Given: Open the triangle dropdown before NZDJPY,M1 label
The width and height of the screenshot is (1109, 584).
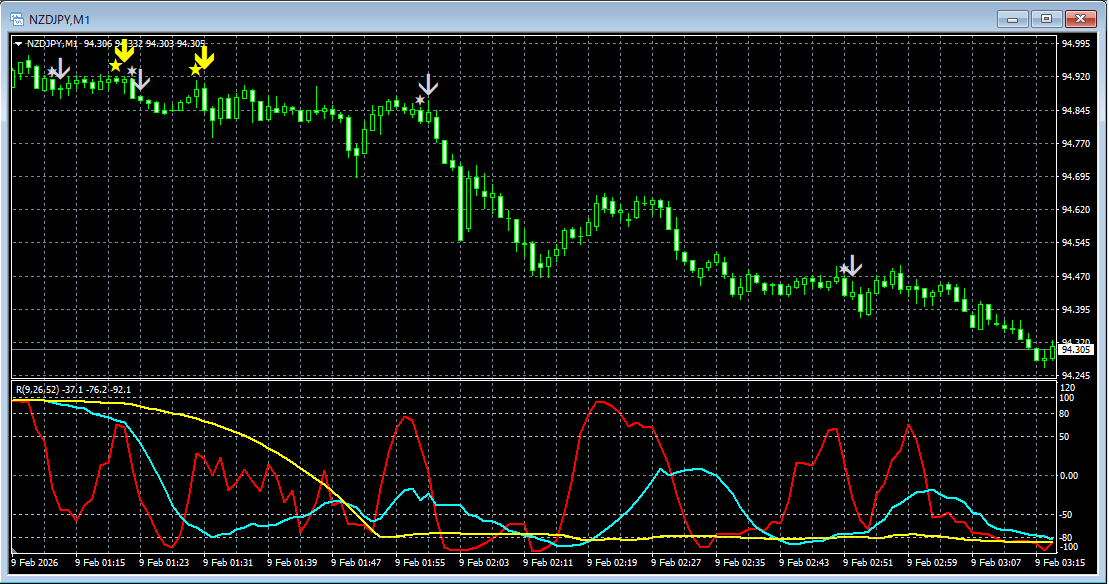Looking at the screenshot, I should click(18, 44).
